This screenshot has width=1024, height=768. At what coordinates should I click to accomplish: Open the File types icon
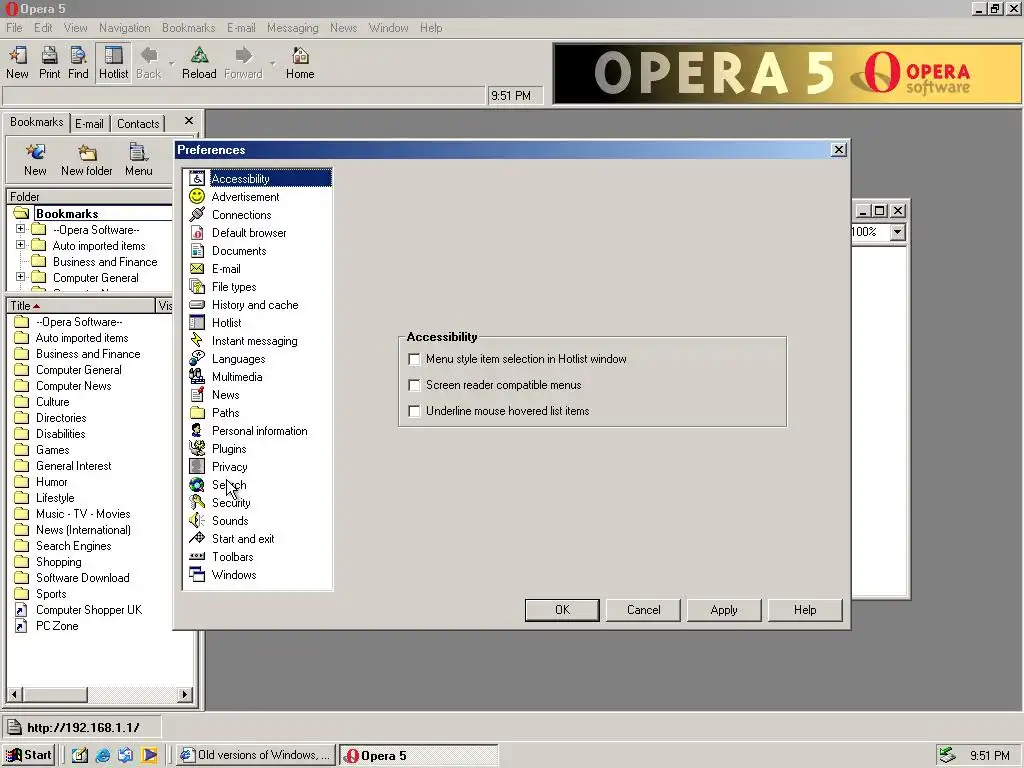coord(197,287)
